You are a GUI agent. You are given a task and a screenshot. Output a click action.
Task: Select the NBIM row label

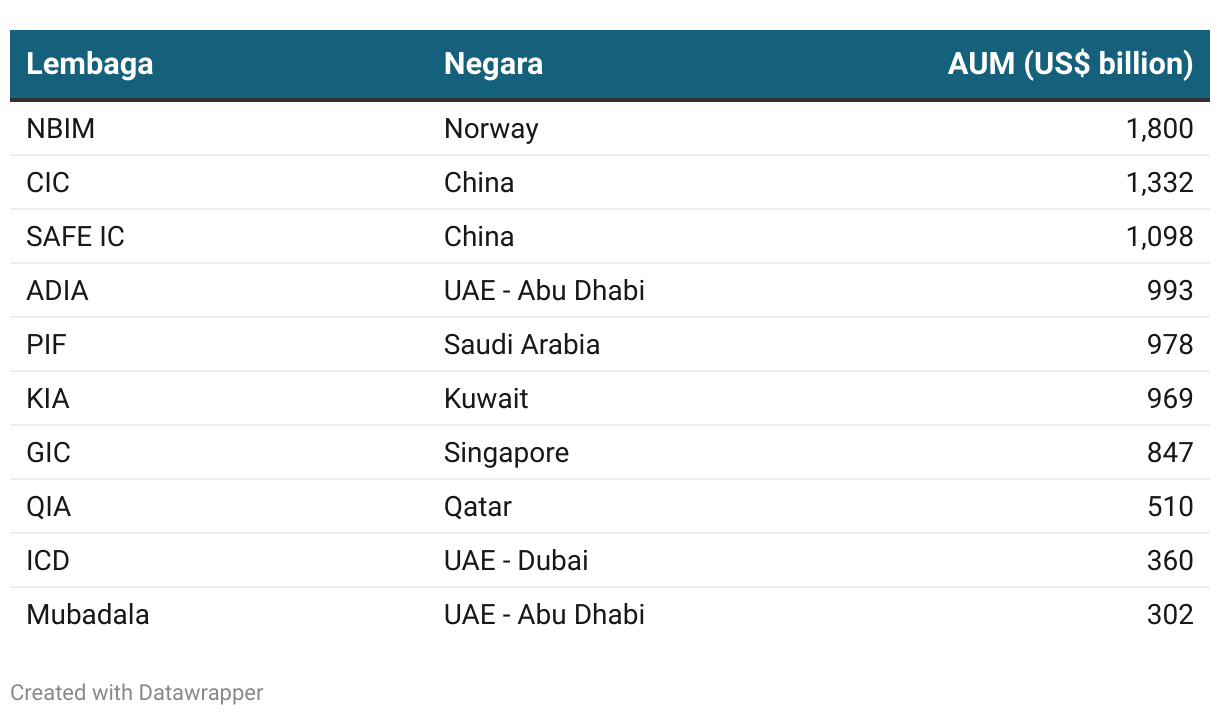point(61,129)
